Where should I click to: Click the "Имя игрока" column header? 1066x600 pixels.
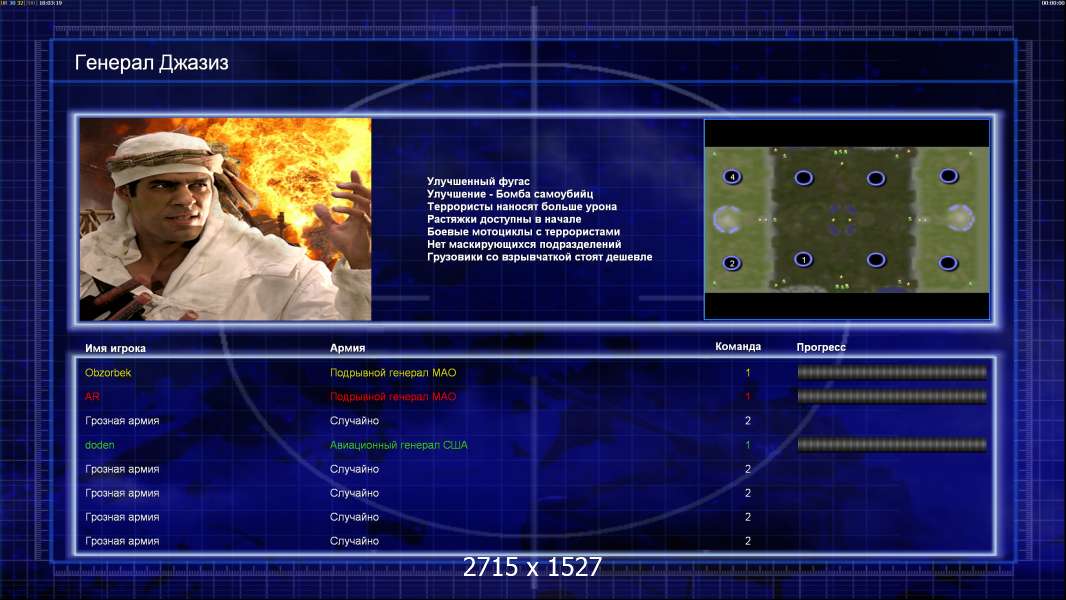pyautogui.click(x=116, y=348)
